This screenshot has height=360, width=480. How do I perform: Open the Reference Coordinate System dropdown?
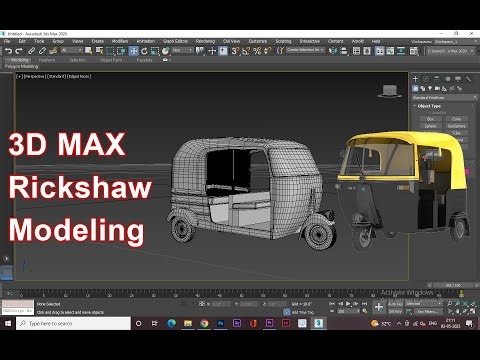183,50
